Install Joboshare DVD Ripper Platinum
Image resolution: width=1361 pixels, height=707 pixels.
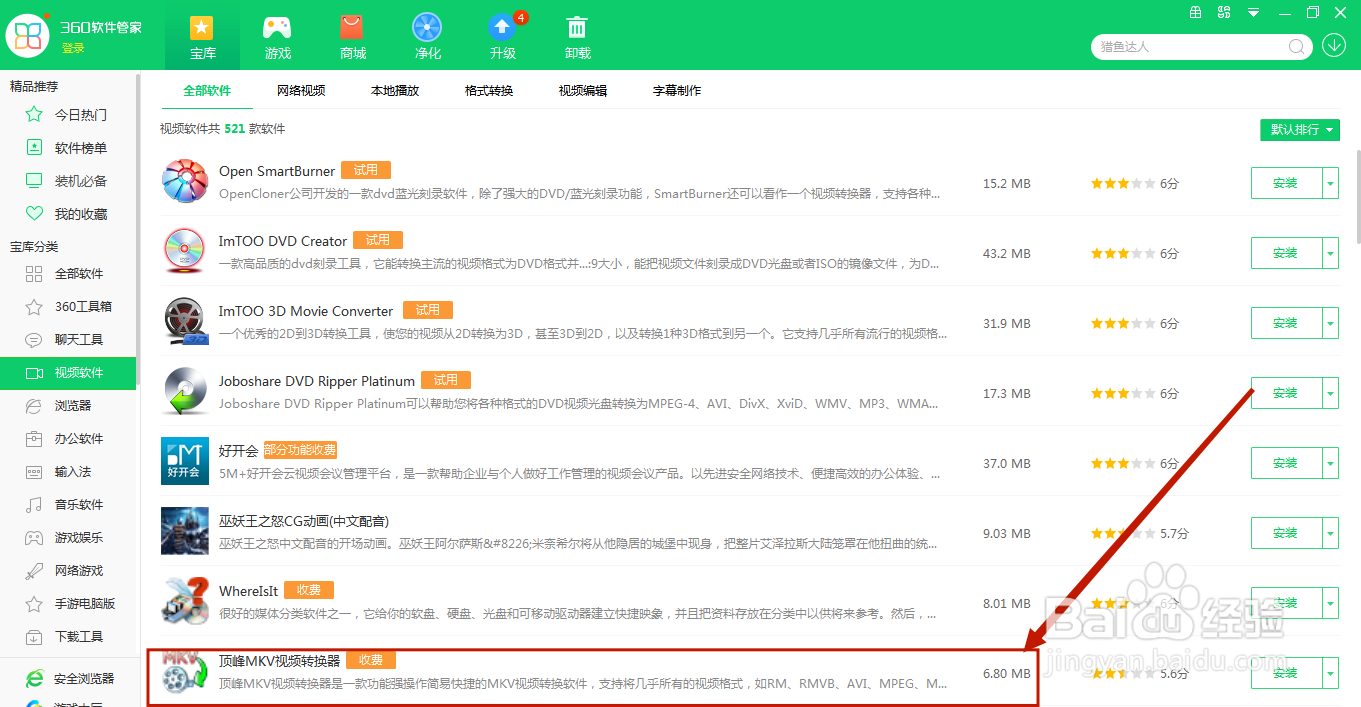click(x=1286, y=393)
